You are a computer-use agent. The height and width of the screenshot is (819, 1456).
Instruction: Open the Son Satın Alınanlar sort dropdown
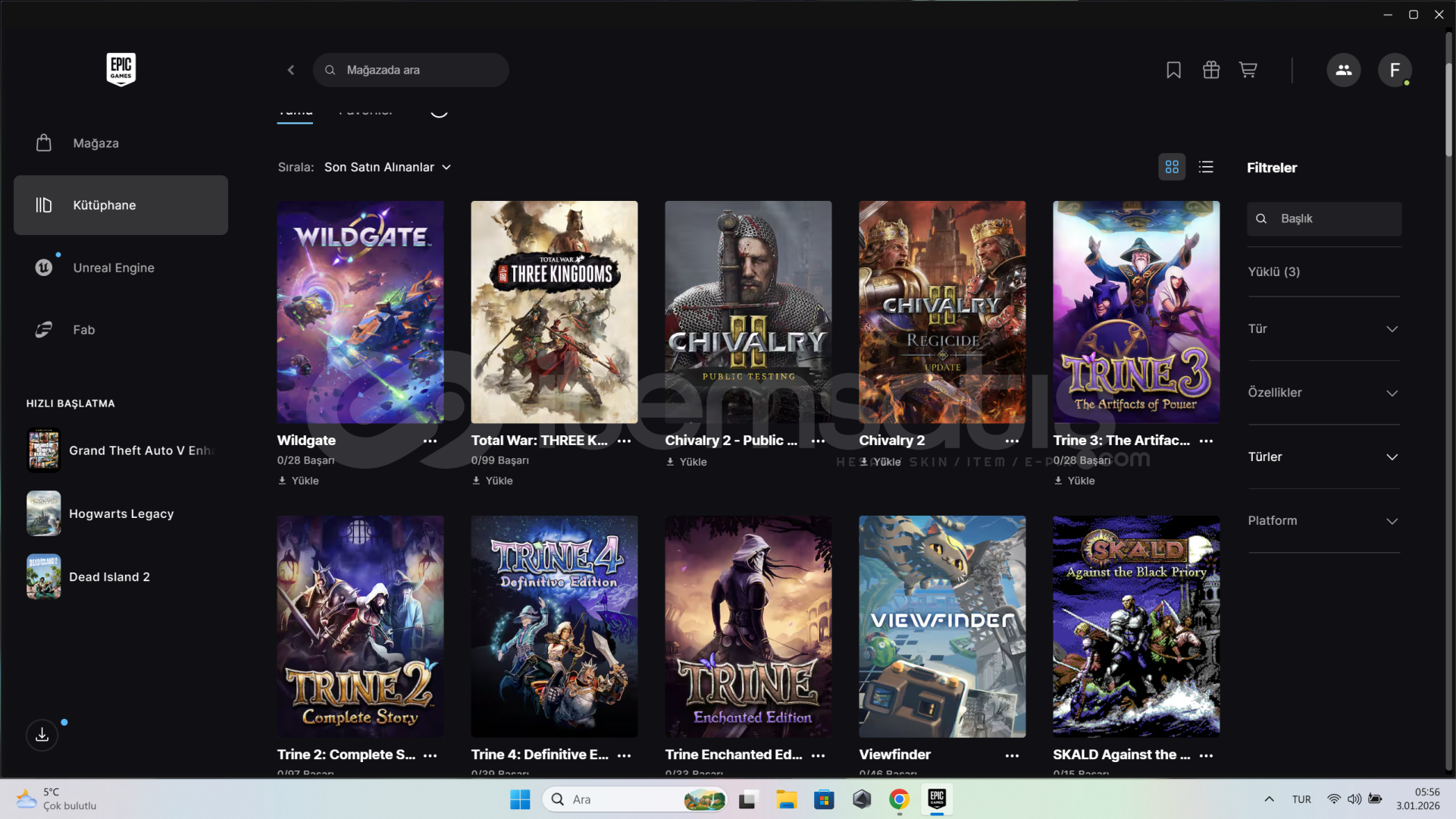coord(387,167)
